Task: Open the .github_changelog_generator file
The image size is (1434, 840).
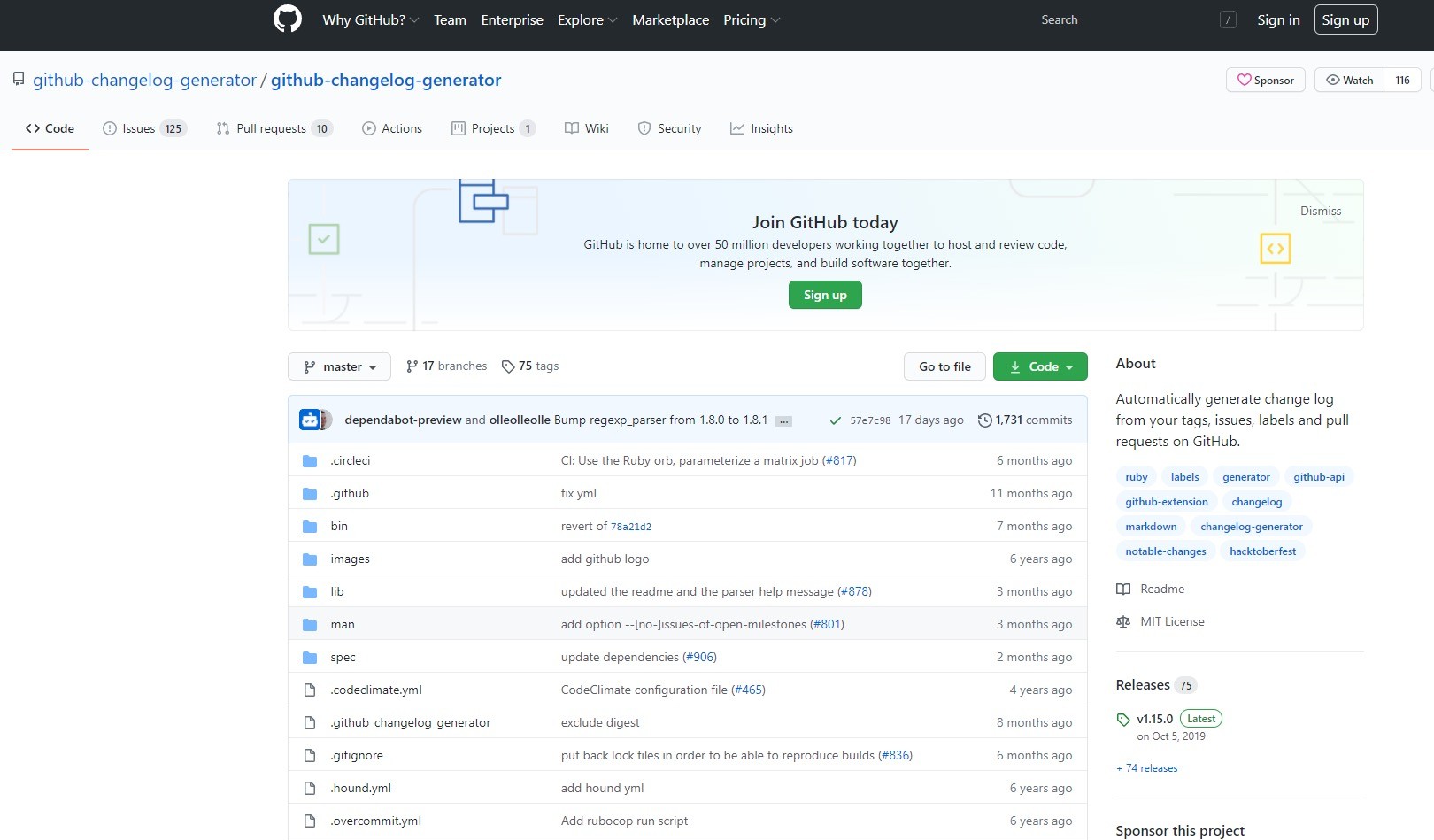Action: click(411, 723)
